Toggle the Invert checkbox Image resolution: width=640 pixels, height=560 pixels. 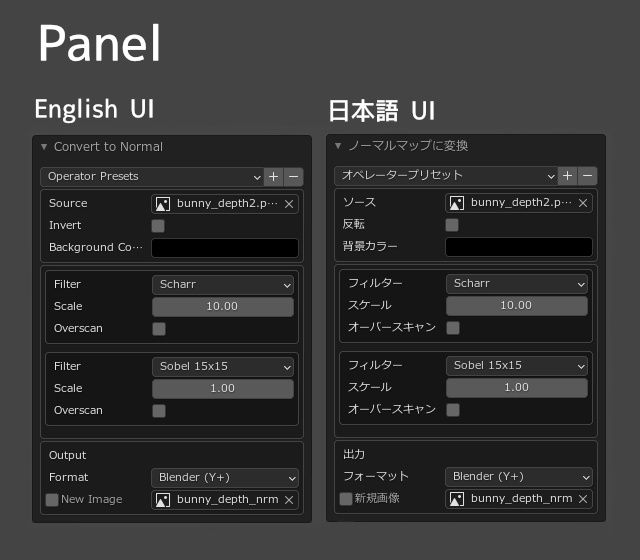tap(158, 226)
